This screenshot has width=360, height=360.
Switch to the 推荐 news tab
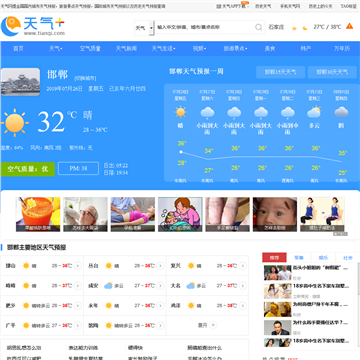[274, 257]
